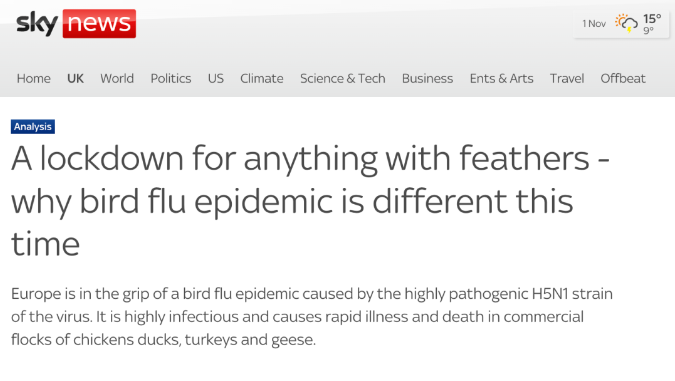
Task: Click the 1 Nov date label
Action: (x=594, y=24)
